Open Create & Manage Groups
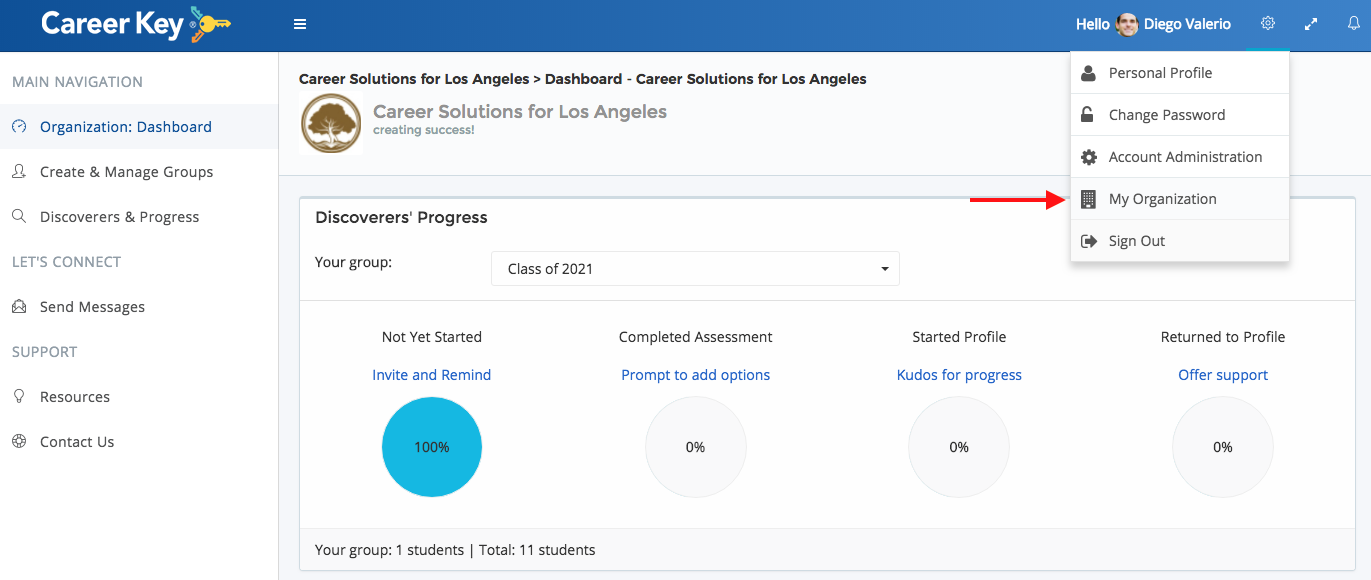 [x=139, y=172]
